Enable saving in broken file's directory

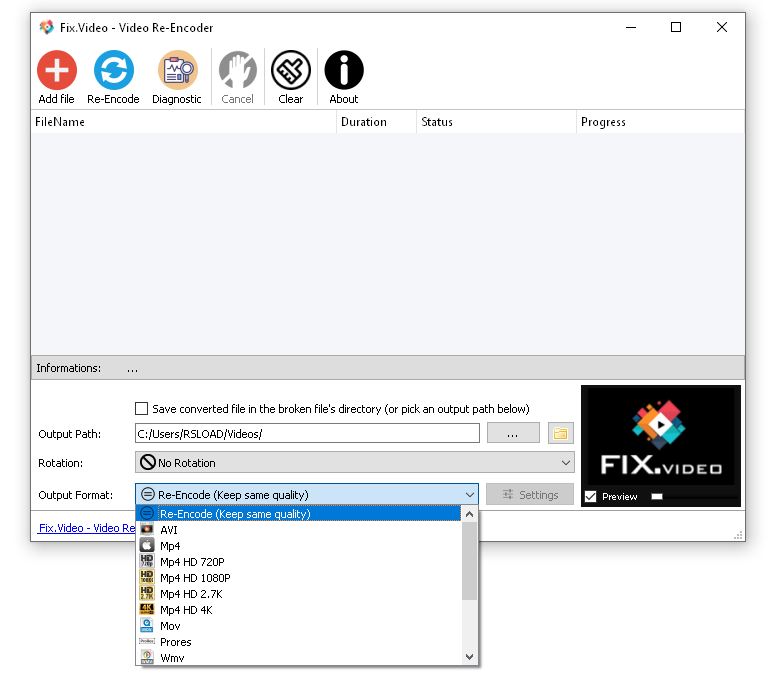tap(142, 408)
